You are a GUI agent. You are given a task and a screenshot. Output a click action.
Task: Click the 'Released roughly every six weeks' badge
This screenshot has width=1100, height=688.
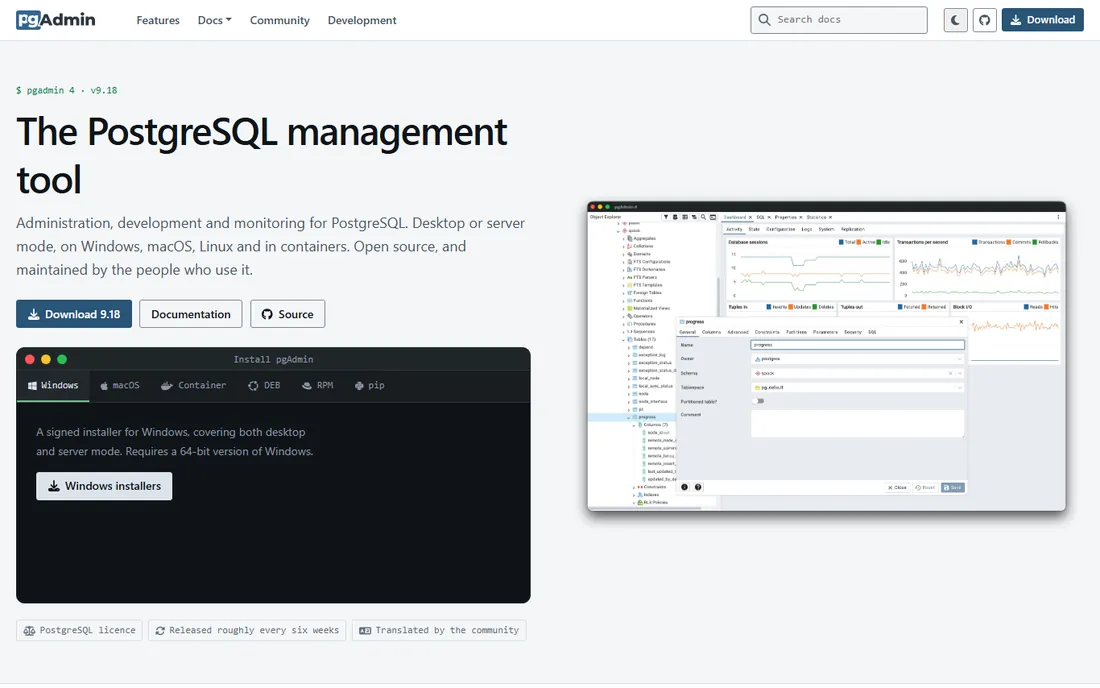point(247,630)
